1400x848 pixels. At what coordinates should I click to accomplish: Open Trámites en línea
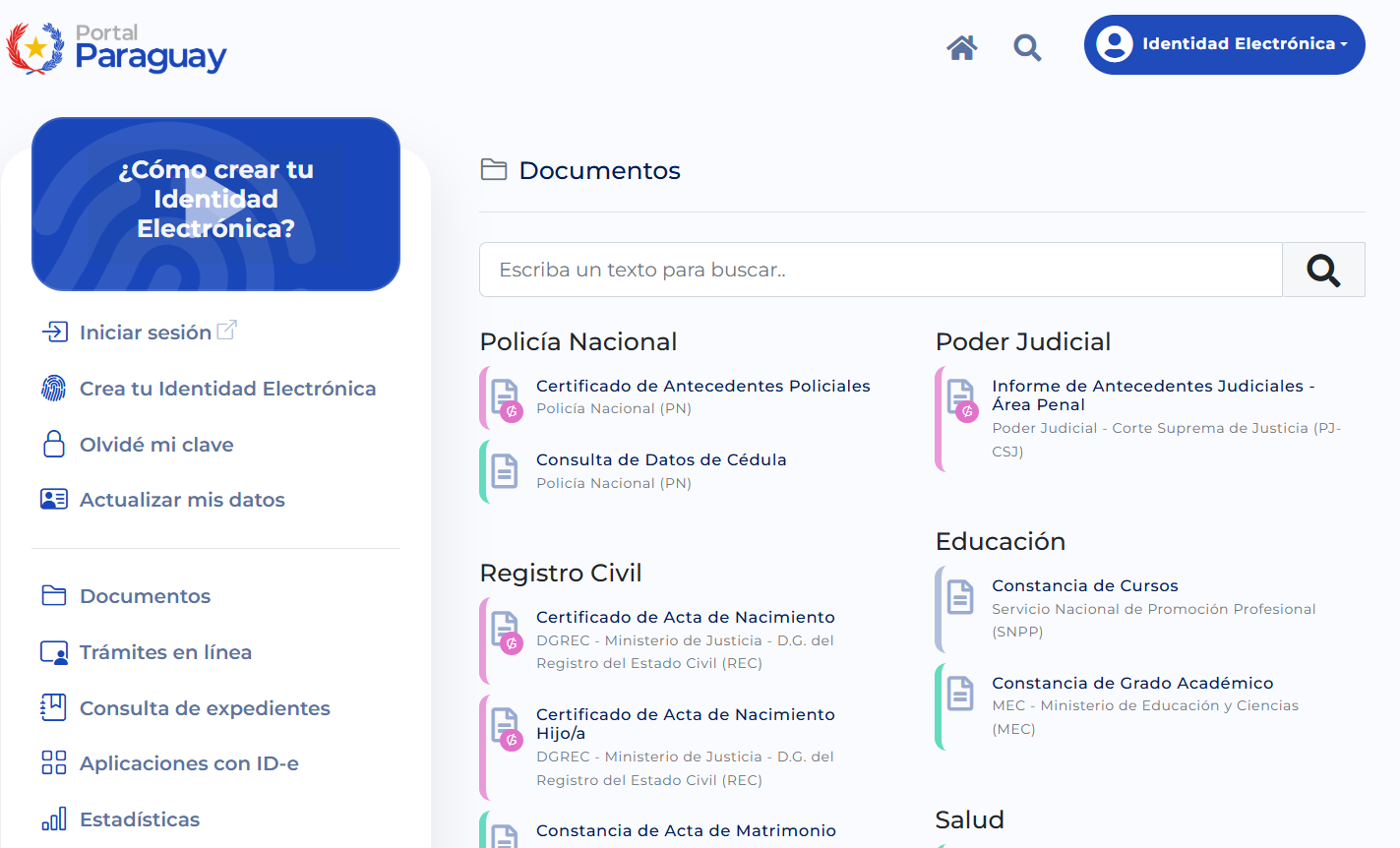(165, 652)
